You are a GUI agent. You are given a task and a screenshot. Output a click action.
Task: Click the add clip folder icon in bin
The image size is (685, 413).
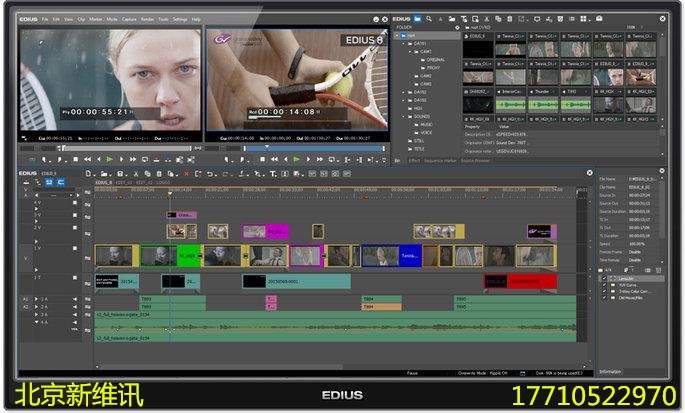452,19
